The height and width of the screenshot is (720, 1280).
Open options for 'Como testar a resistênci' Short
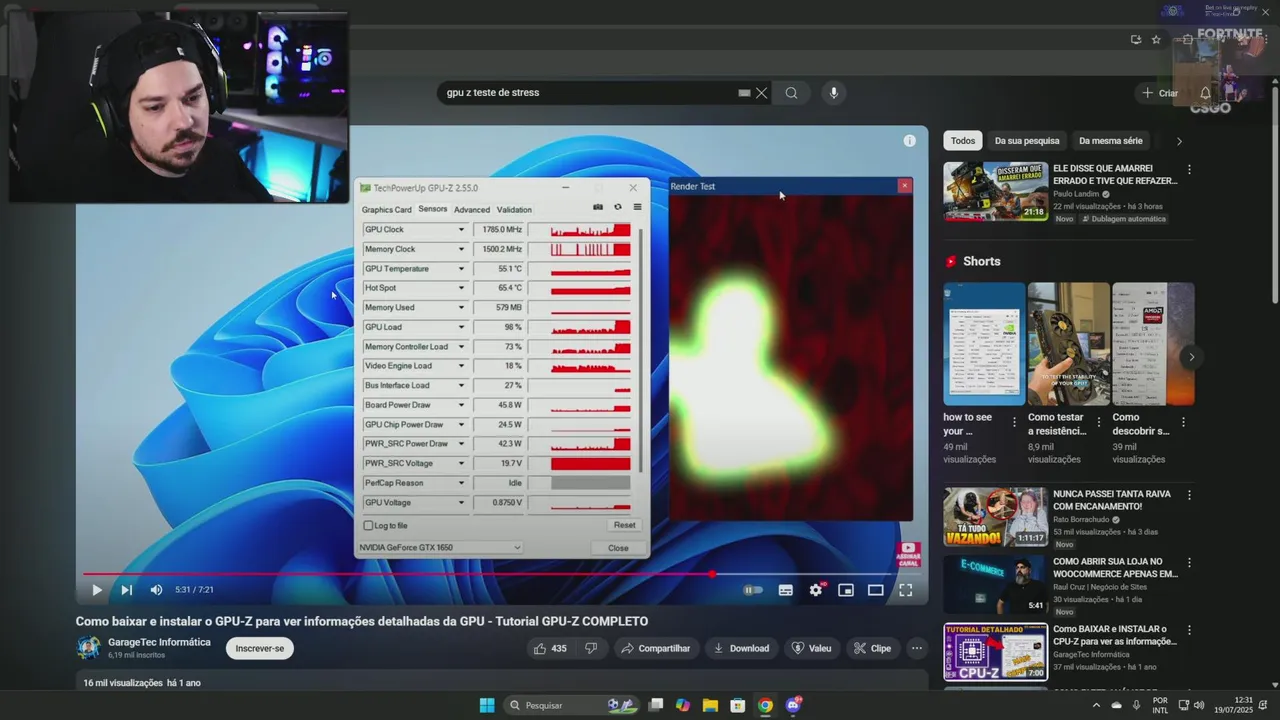point(1099,422)
